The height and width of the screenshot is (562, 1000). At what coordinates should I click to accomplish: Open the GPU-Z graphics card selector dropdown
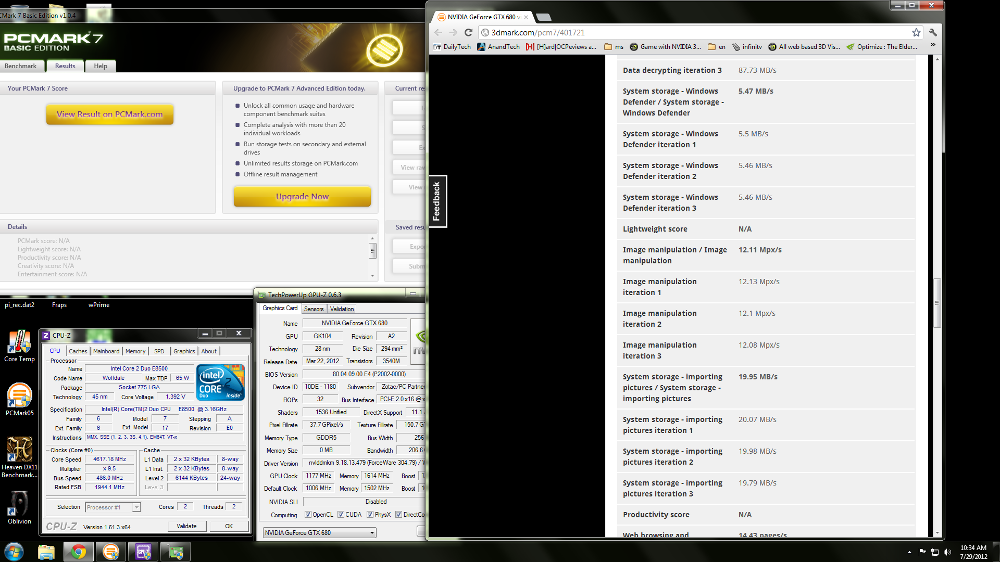coord(320,532)
